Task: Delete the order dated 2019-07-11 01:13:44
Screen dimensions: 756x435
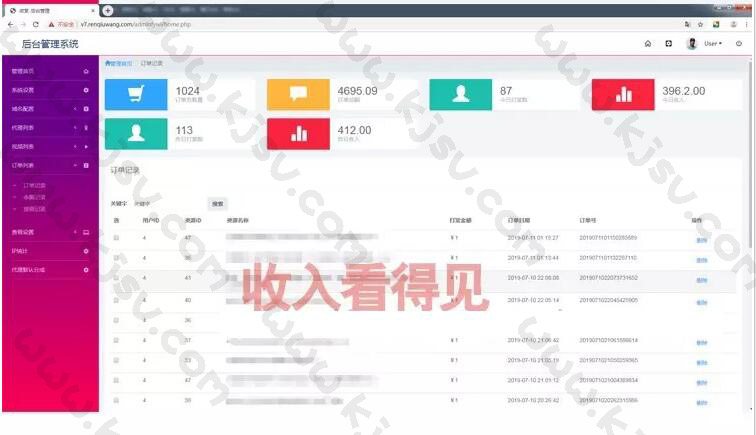Action: point(702,260)
